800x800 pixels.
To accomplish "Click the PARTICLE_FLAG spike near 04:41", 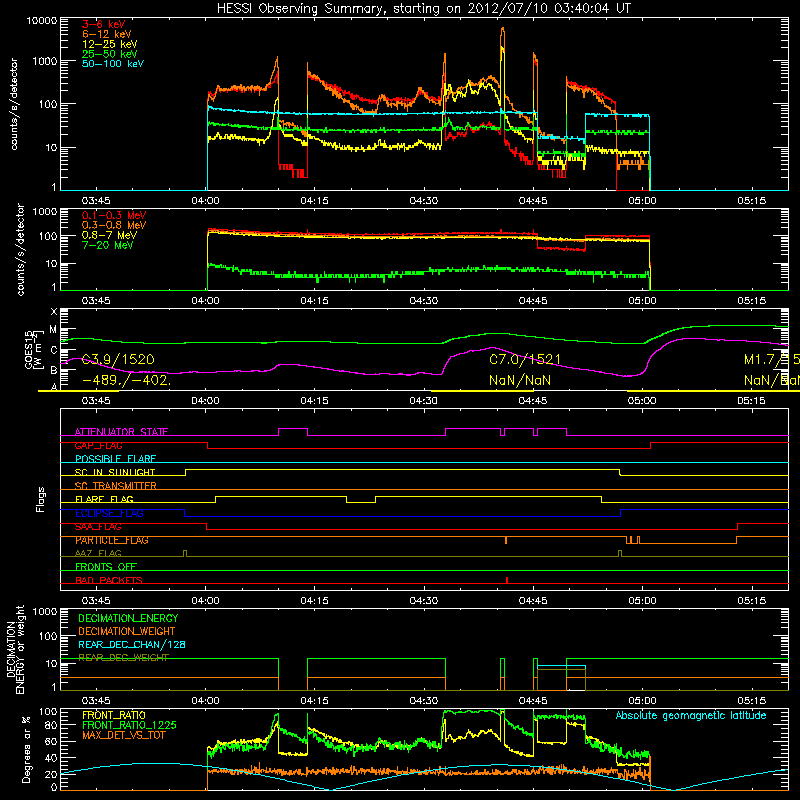I will point(506,540).
